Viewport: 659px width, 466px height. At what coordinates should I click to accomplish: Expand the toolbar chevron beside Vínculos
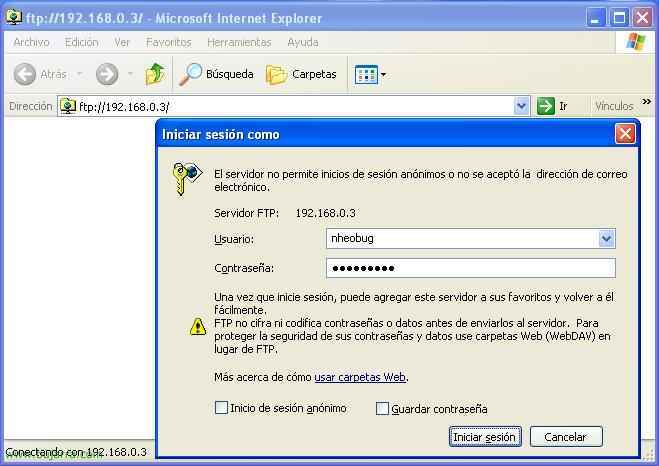point(647,101)
